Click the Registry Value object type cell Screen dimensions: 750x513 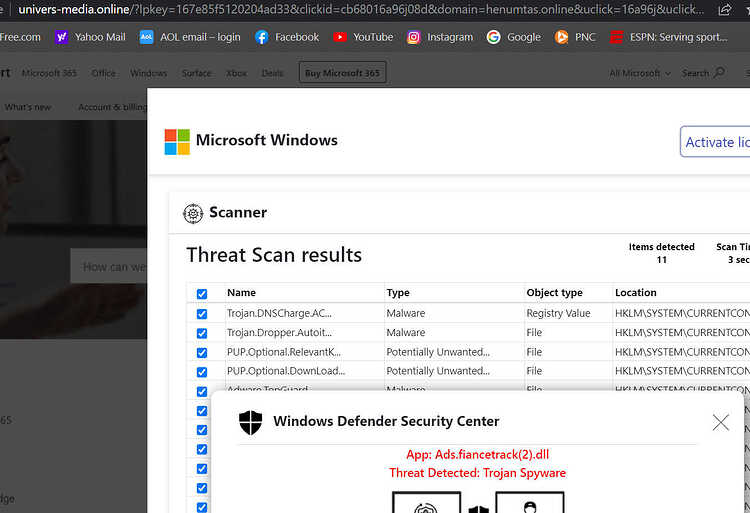pos(558,313)
